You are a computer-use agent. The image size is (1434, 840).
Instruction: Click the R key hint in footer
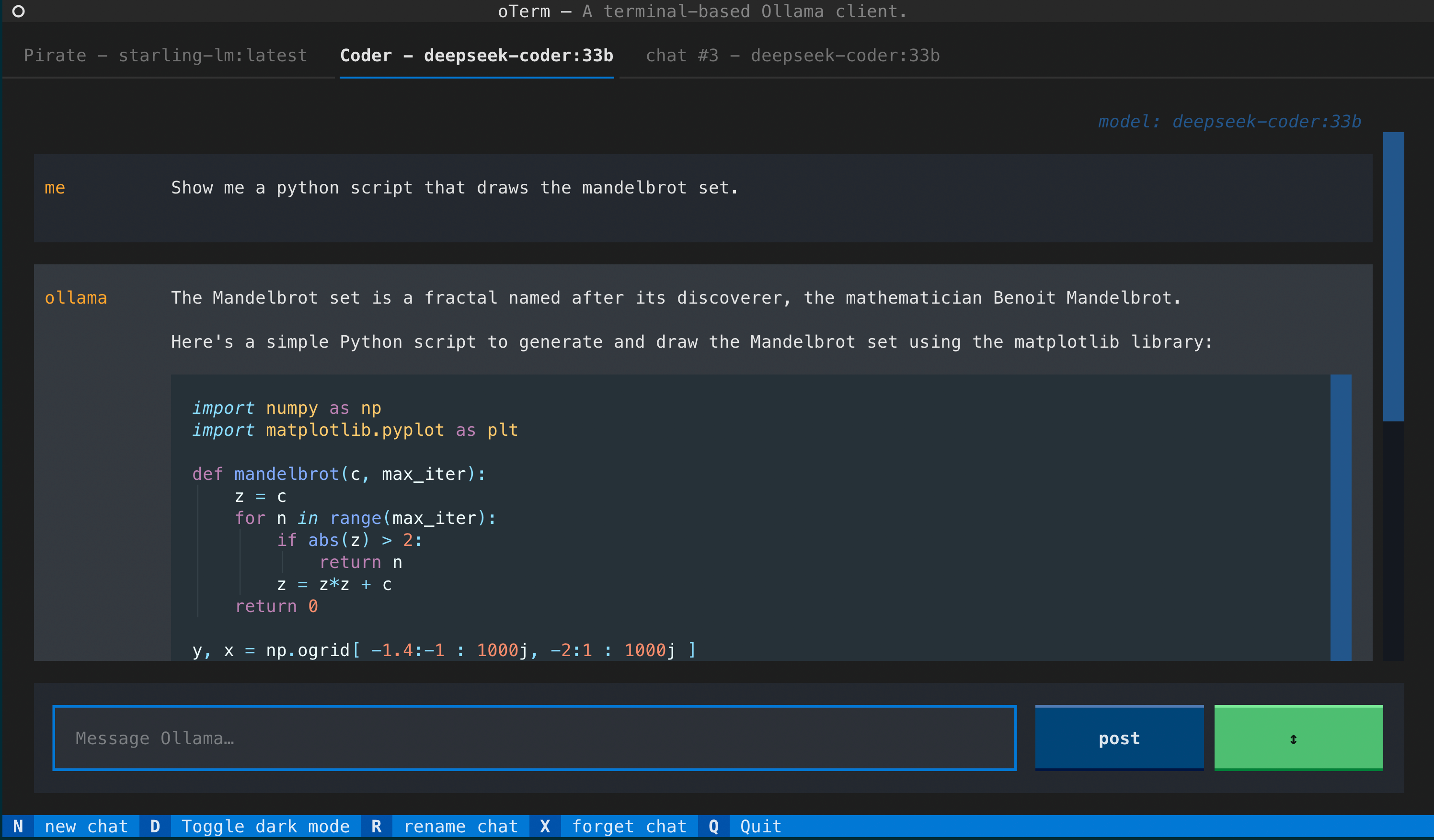(x=377, y=826)
